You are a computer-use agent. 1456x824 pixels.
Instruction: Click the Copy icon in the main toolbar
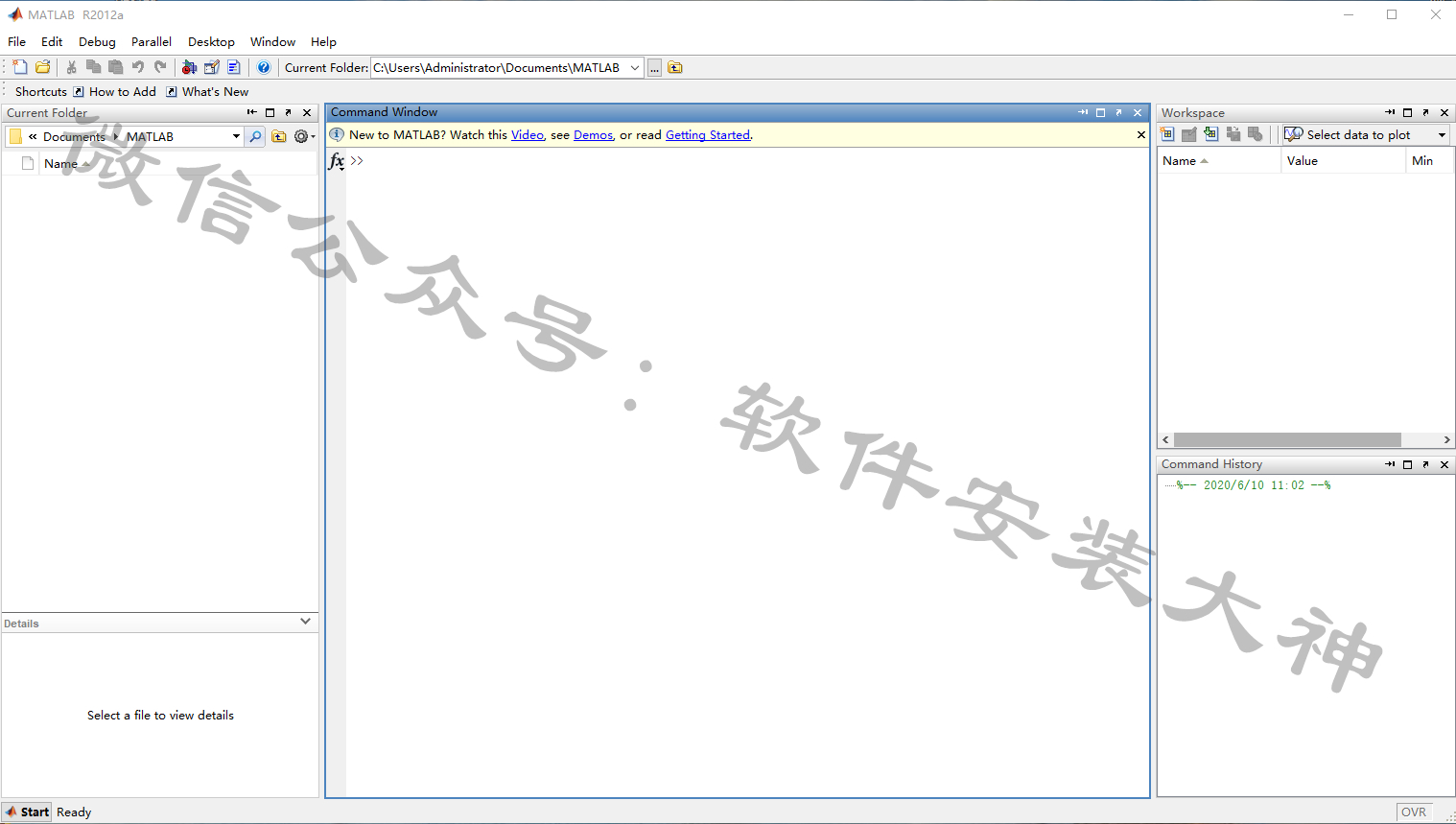pos(93,67)
